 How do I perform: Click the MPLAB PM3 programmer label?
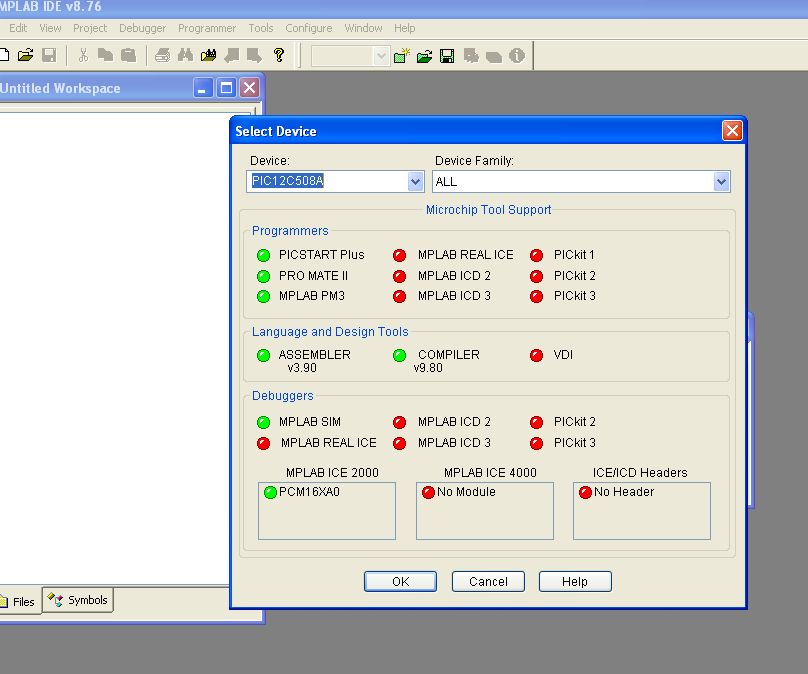pos(311,296)
